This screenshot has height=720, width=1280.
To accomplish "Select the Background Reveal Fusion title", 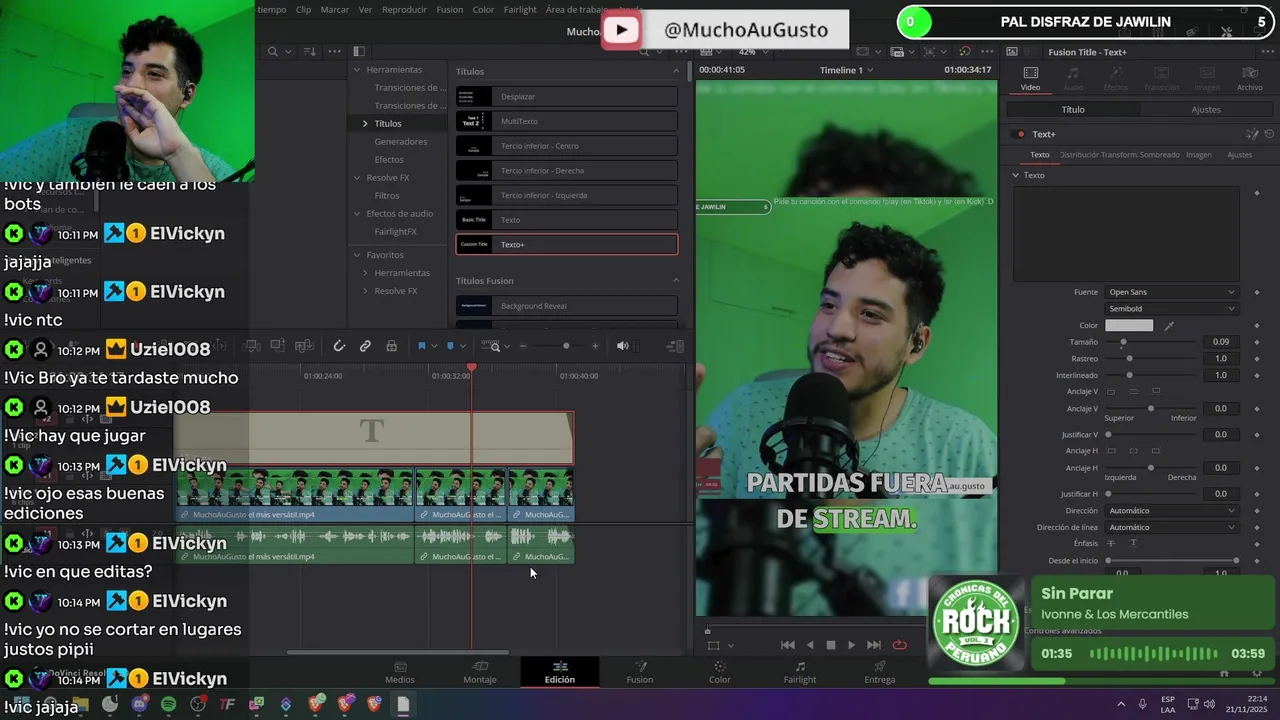I will click(567, 306).
